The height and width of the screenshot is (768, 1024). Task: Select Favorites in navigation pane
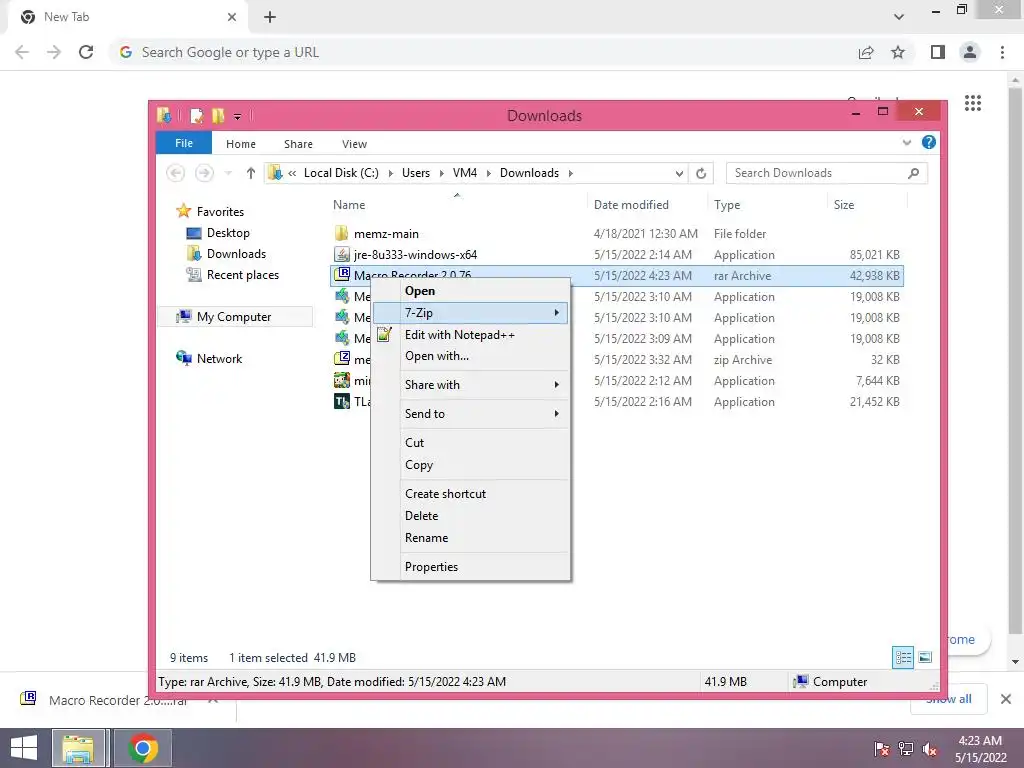point(220,212)
